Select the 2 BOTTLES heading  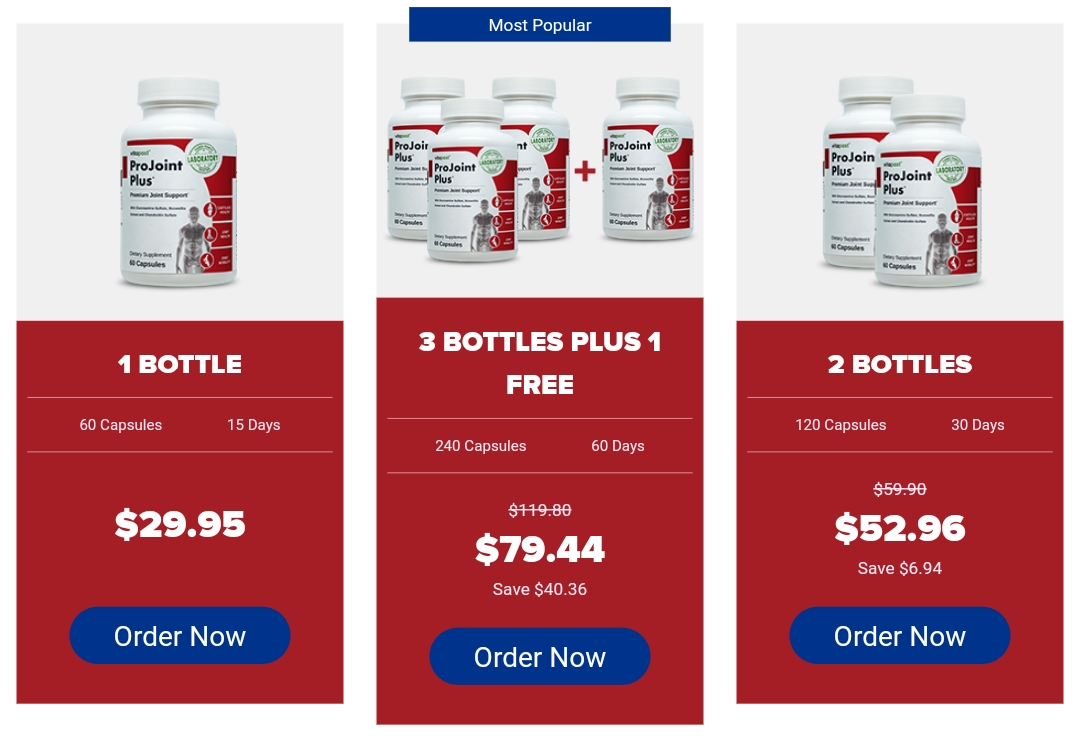(x=900, y=364)
